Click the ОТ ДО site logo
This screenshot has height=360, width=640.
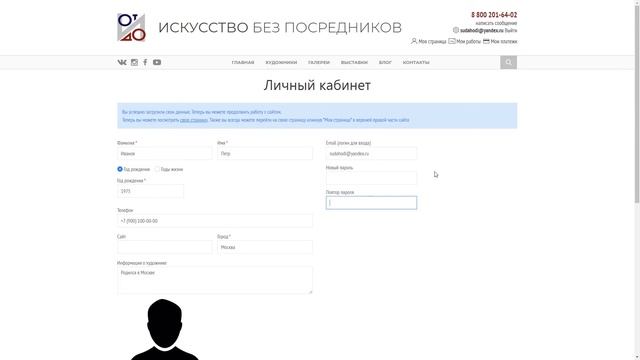point(131,27)
